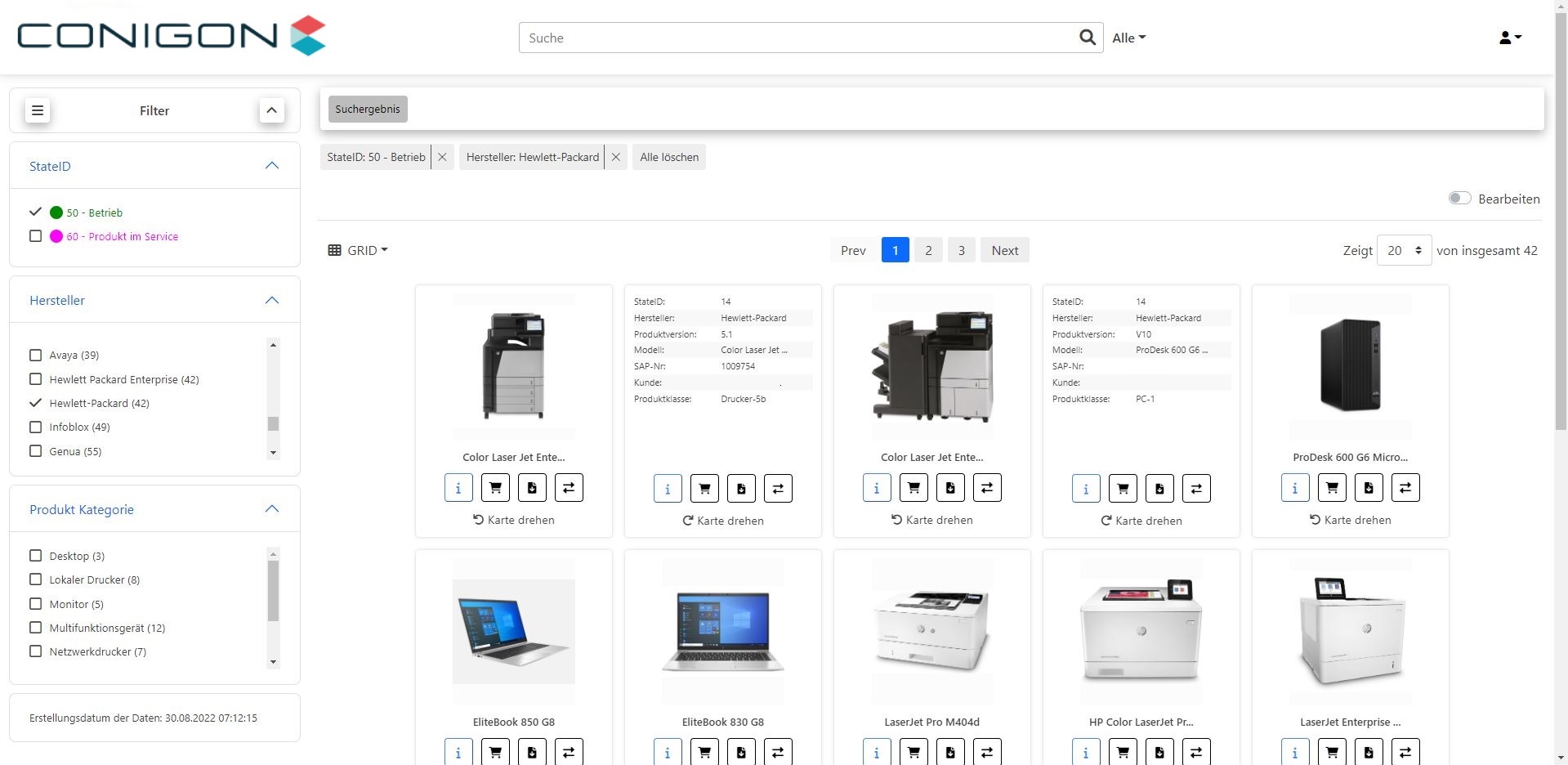Check 60 - Produkt im Service checkbox
This screenshot has height=765, width=1568.
(35, 235)
